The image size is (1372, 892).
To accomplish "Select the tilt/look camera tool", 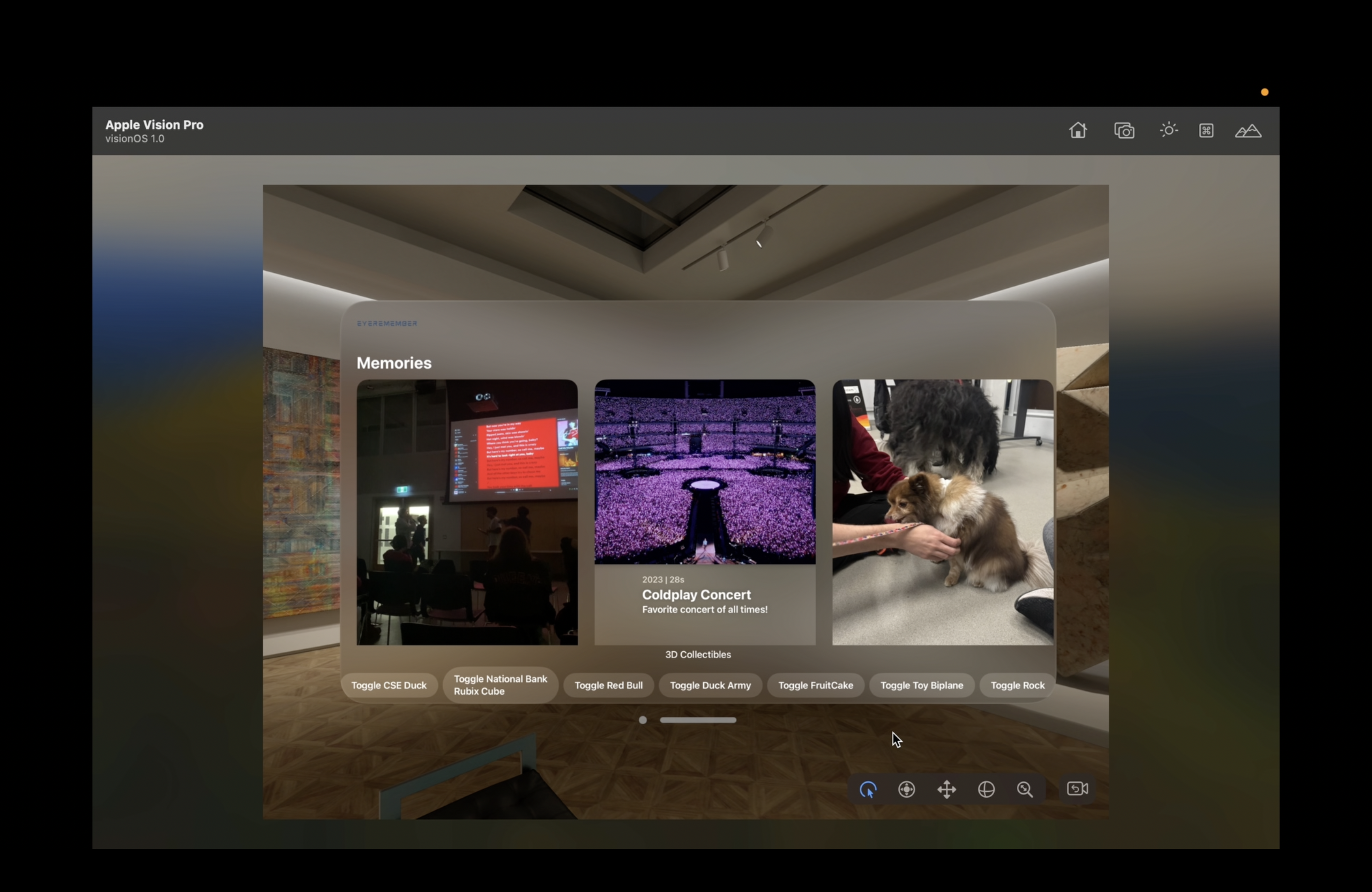I will pyautogui.click(x=906, y=789).
